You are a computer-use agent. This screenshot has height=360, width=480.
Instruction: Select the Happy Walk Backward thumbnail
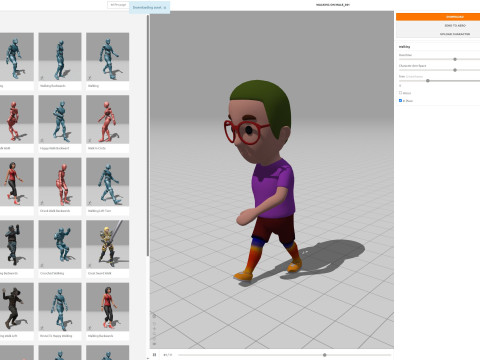(x=60, y=119)
